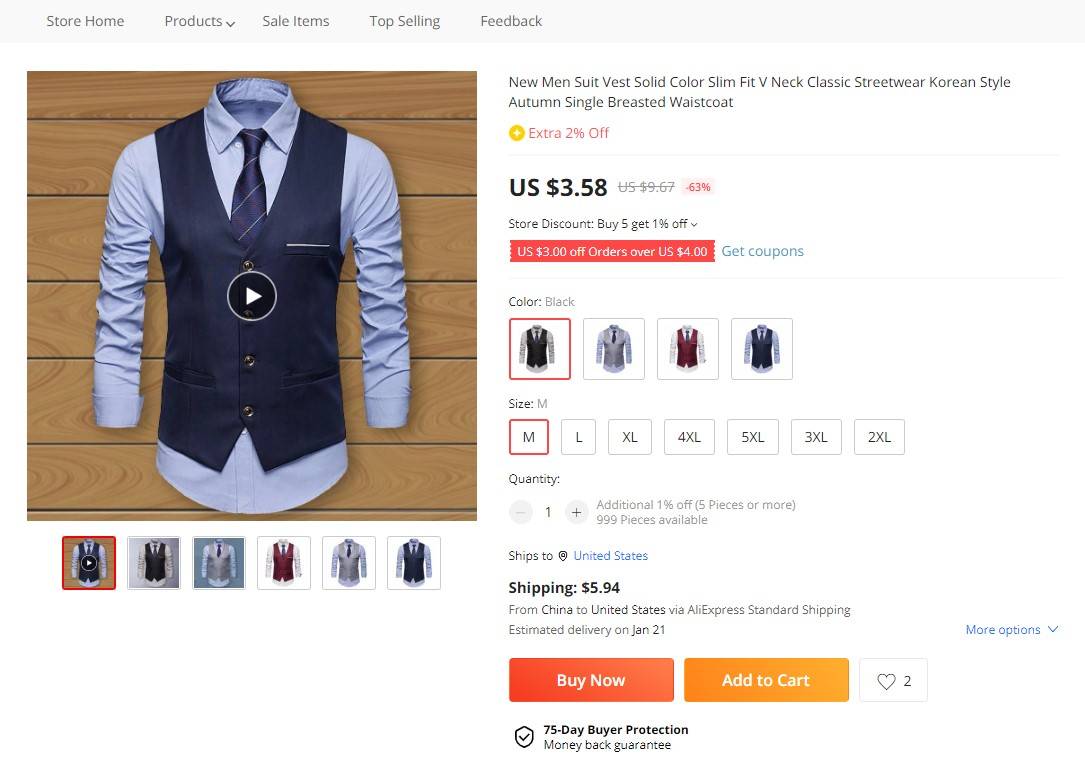Select the burgundy vest color swatch
This screenshot has width=1085, height=779.
pos(688,349)
